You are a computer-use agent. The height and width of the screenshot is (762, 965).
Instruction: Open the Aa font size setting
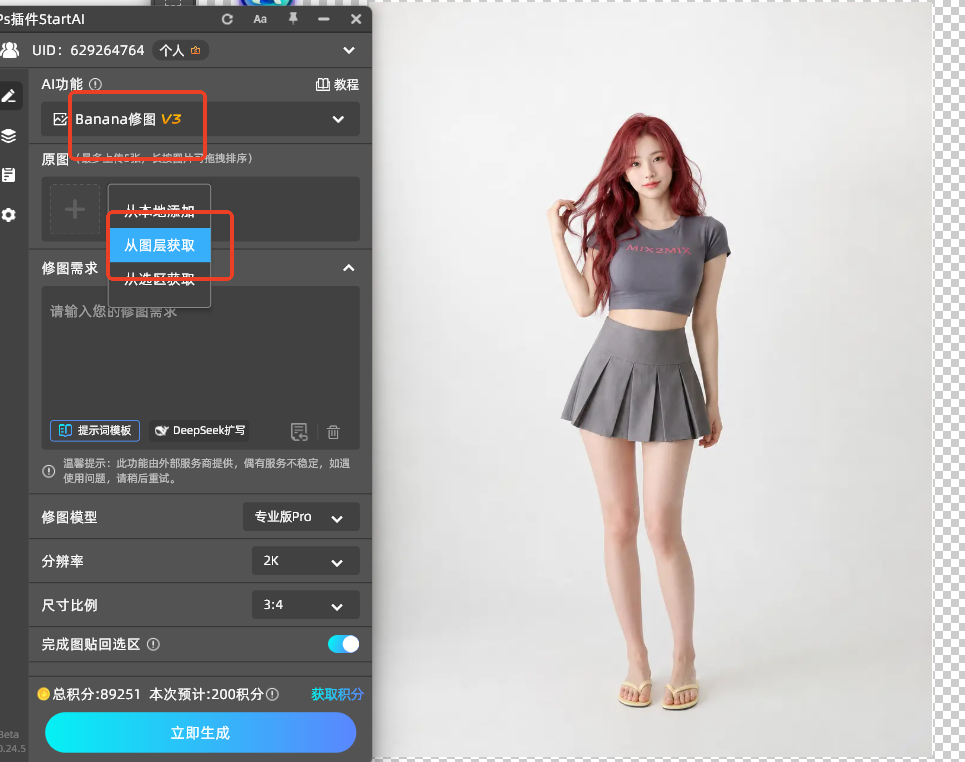pos(260,19)
